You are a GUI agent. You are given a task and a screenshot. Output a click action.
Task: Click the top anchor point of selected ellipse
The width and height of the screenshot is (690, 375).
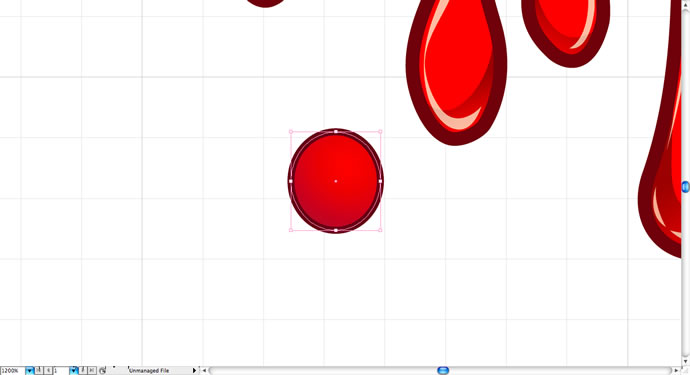(336, 131)
